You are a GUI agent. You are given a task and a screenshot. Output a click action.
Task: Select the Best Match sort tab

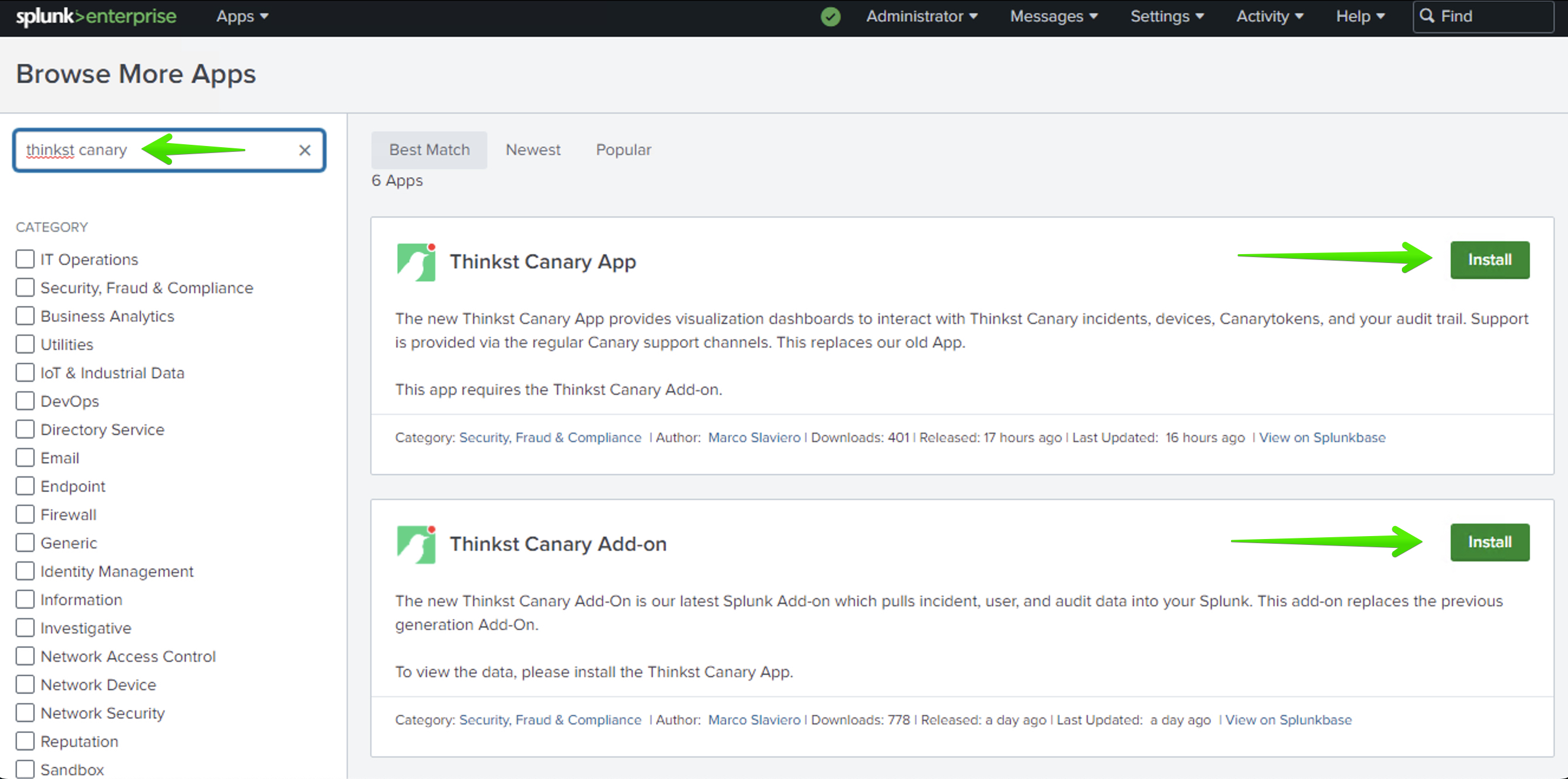(x=429, y=150)
